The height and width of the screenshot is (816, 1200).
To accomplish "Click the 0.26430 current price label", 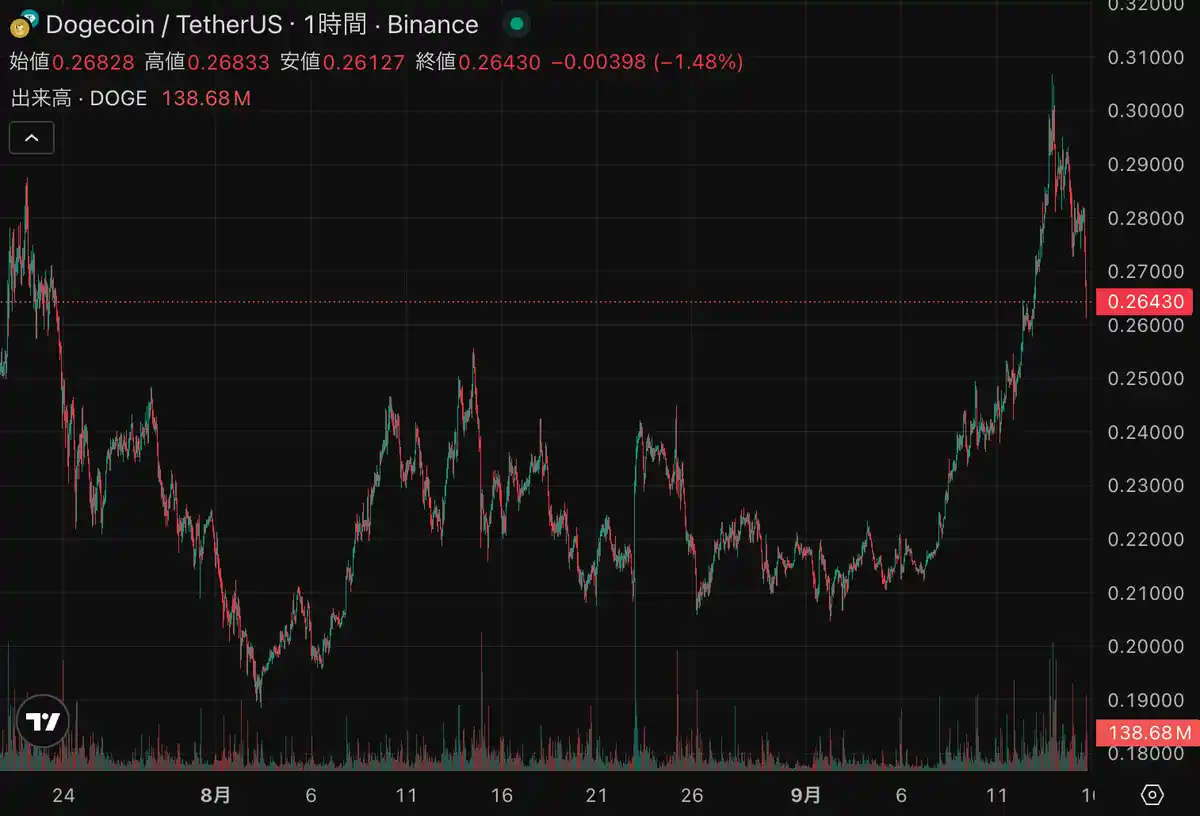I will tap(1147, 301).
